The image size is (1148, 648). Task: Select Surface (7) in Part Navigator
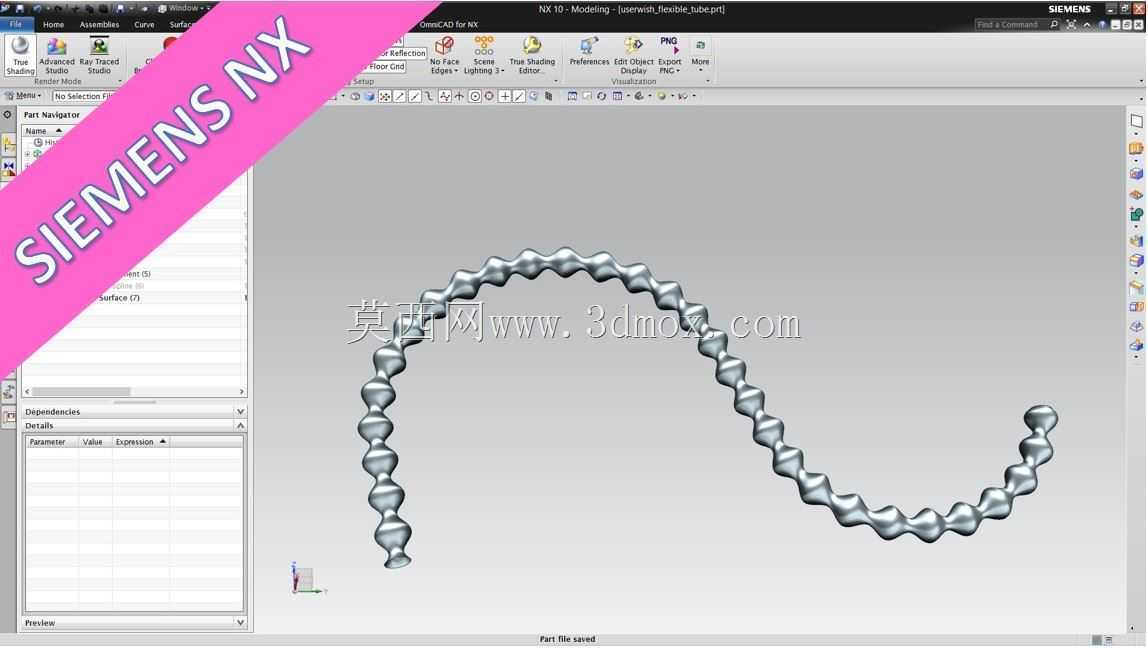click(x=119, y=298)
